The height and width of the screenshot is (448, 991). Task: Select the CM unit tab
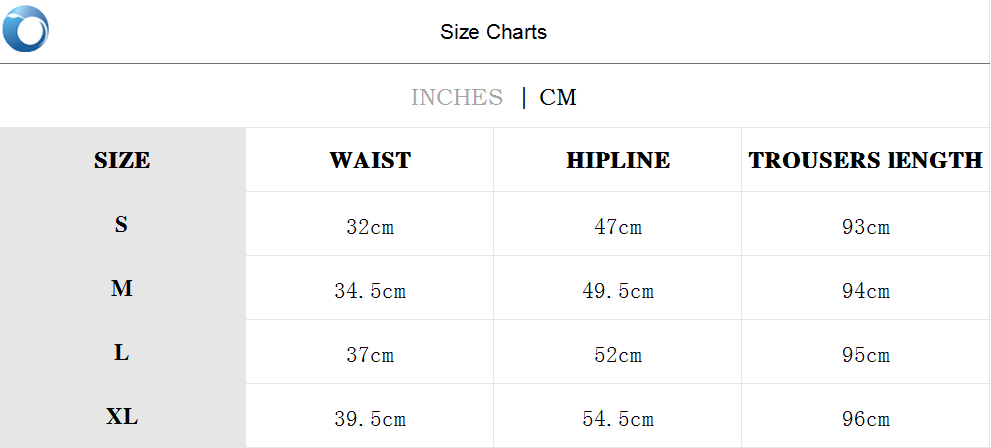[558, 97]
